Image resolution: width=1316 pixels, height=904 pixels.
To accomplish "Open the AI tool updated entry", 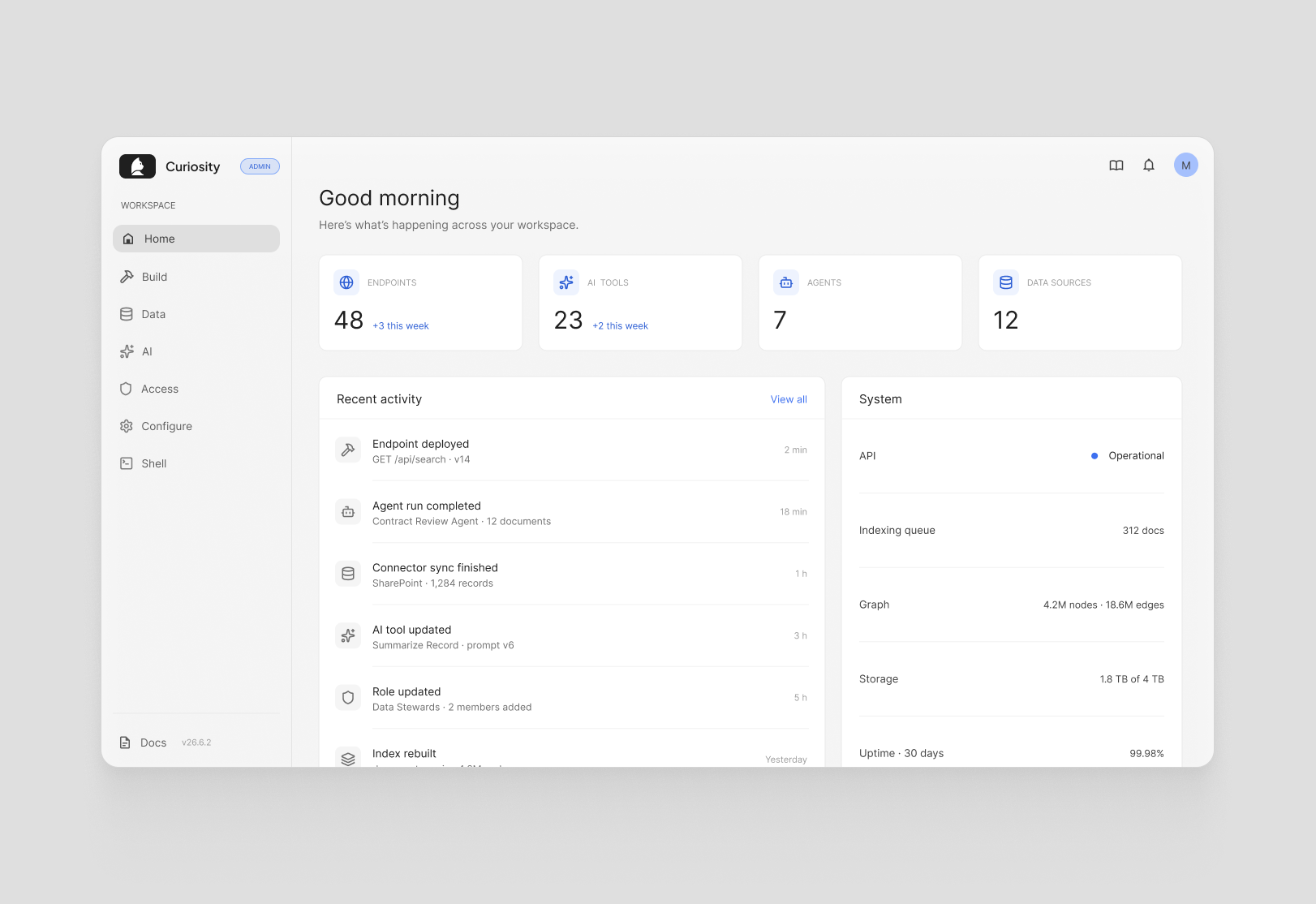I will coord(572,635).
